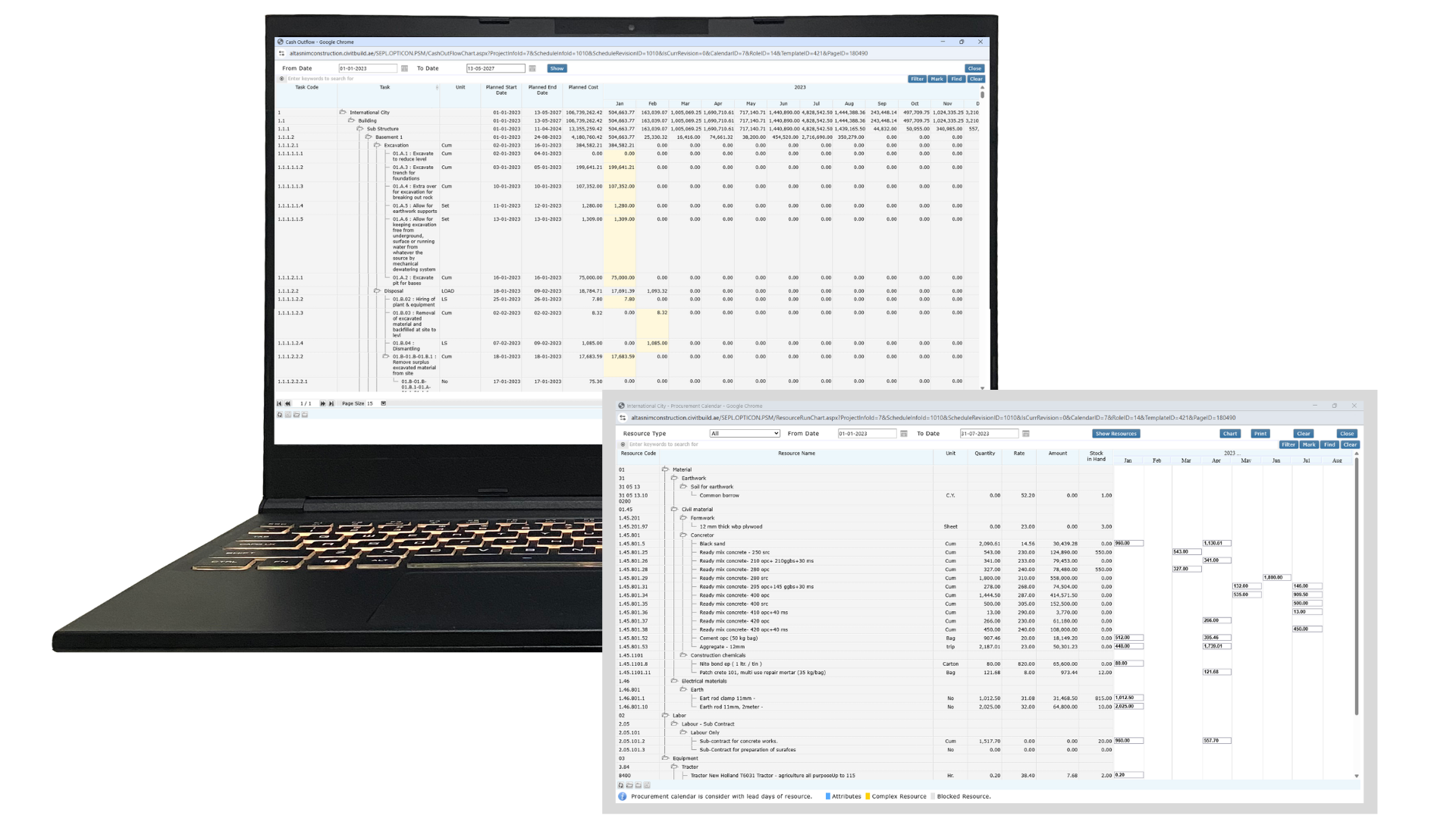Click the first-page navigation icon below the grid

(x=279, y=403)
